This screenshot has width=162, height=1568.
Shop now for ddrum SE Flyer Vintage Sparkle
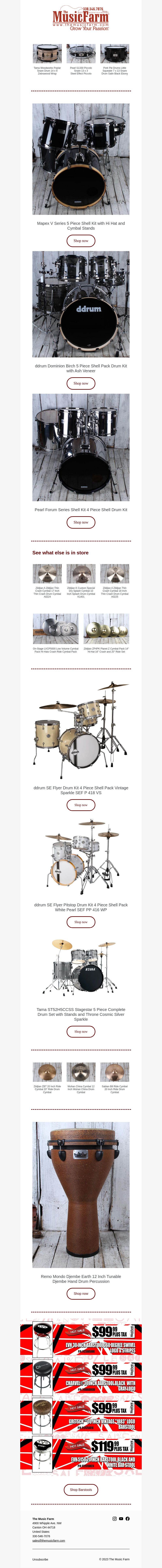click(81, 805)
